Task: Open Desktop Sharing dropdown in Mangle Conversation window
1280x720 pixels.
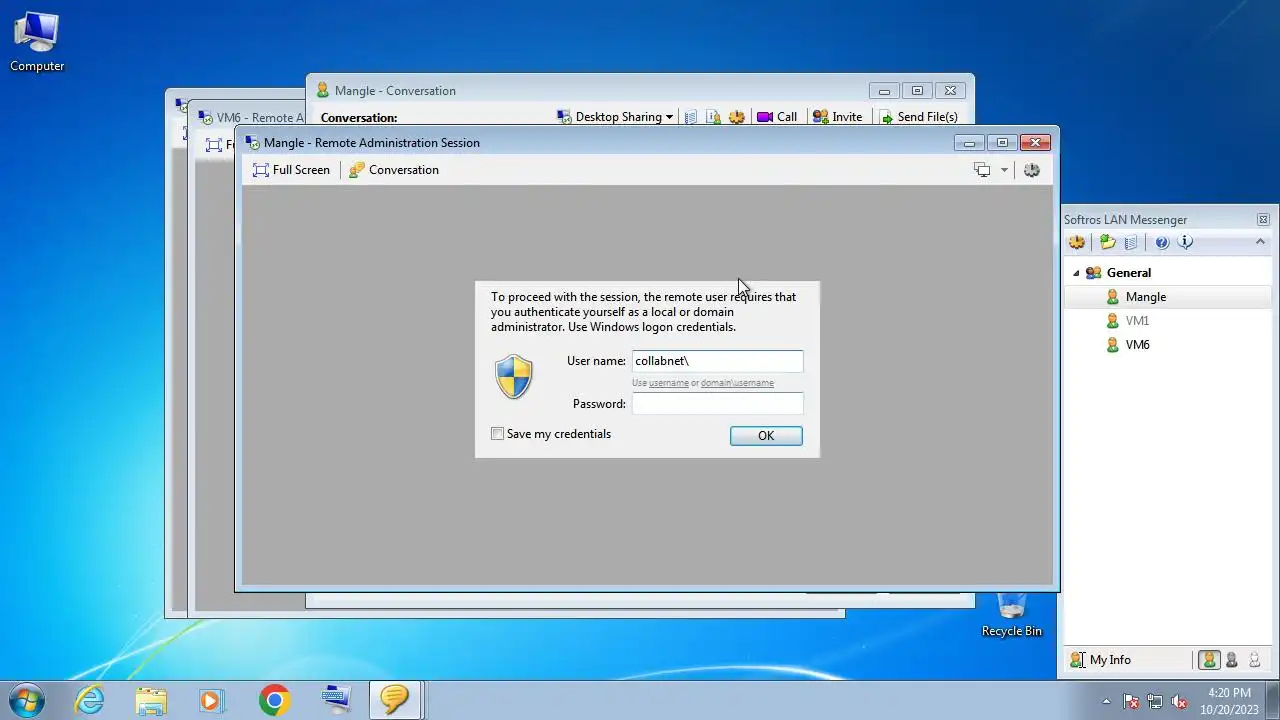Action: 615,117
